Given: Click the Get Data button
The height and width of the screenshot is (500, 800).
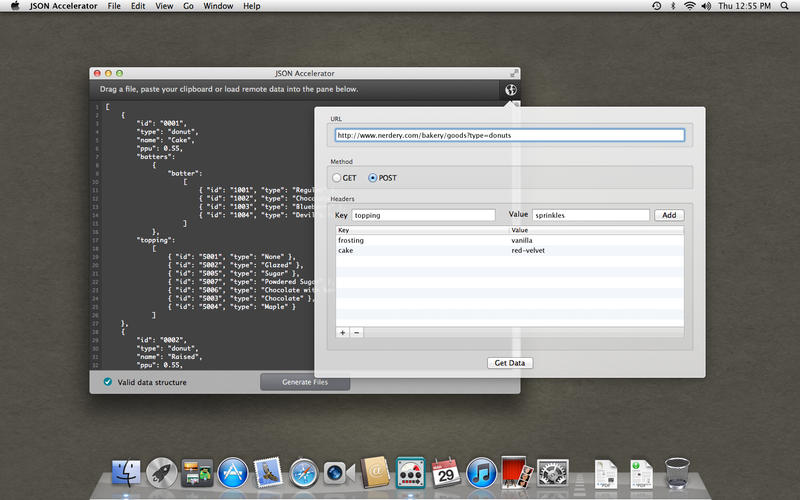Looking at the screenshot, I should pos(510,363).
